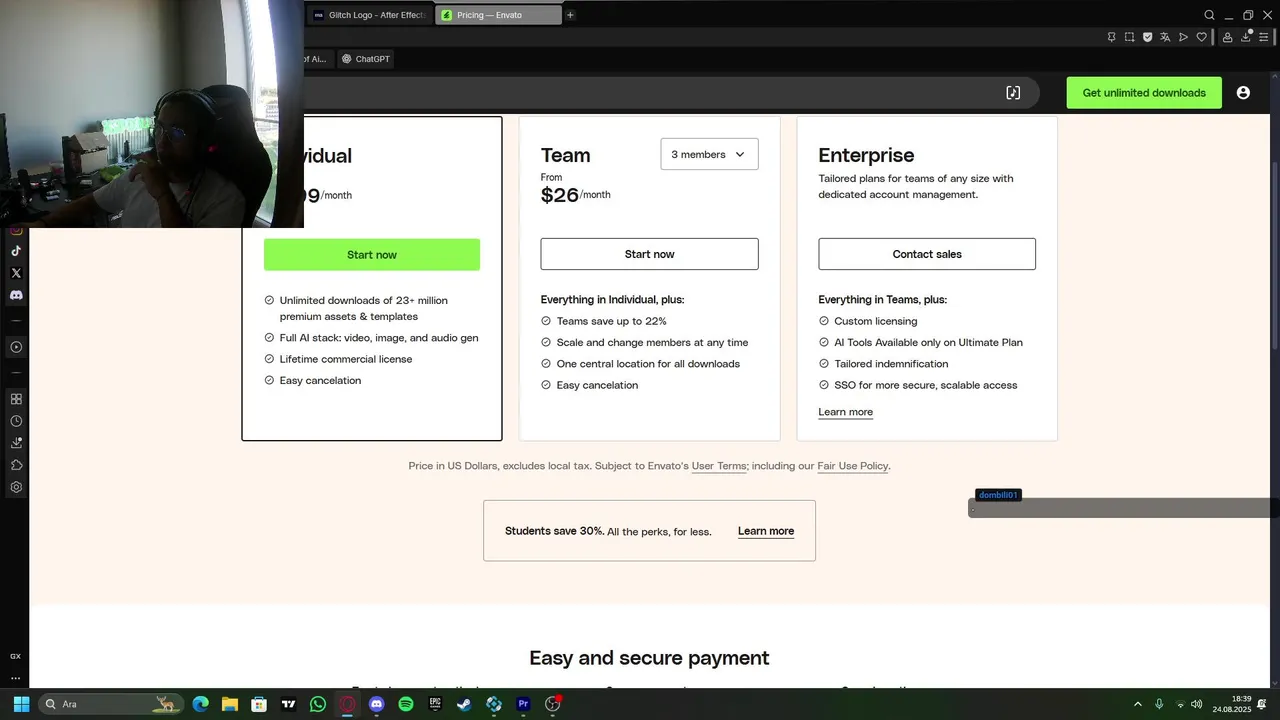Screen dimensions: 1280x720
Task: Open Steam from the taskbar
Action: tap(464, 704)
